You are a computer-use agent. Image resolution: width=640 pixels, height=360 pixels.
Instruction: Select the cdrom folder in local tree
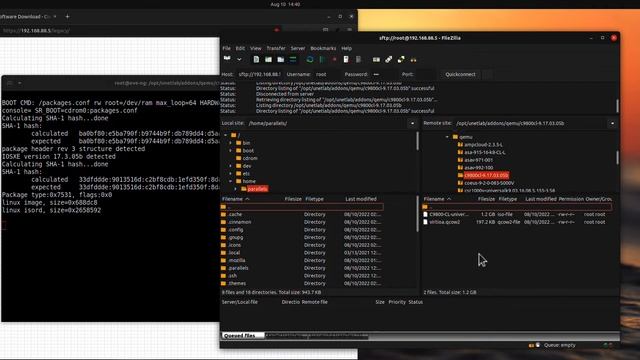(x=250, y=158)
